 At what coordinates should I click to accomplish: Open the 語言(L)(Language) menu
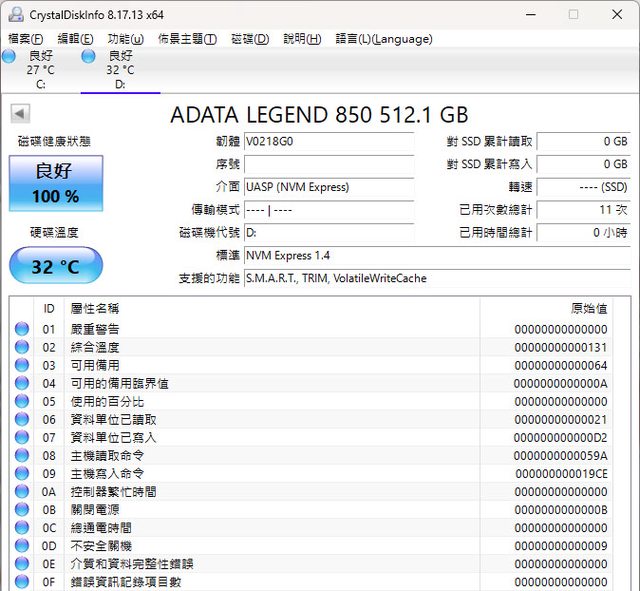coord(384,39)
